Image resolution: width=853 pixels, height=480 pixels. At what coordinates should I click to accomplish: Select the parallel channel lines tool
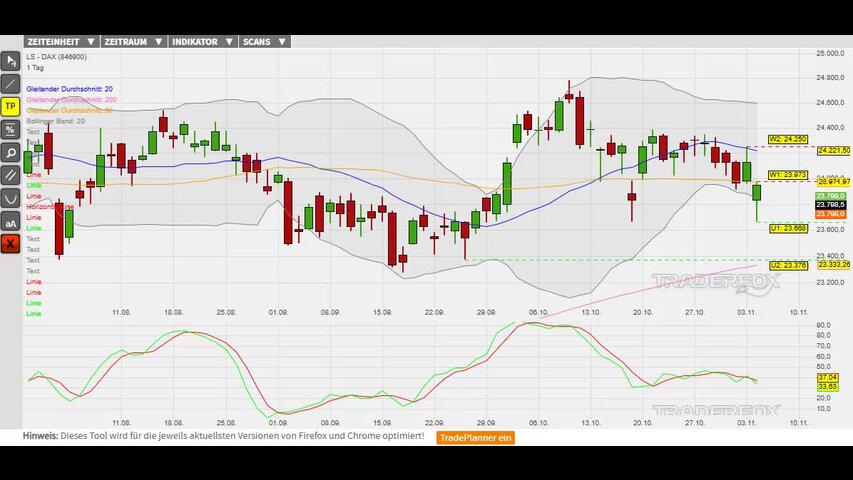coord(11,176)
